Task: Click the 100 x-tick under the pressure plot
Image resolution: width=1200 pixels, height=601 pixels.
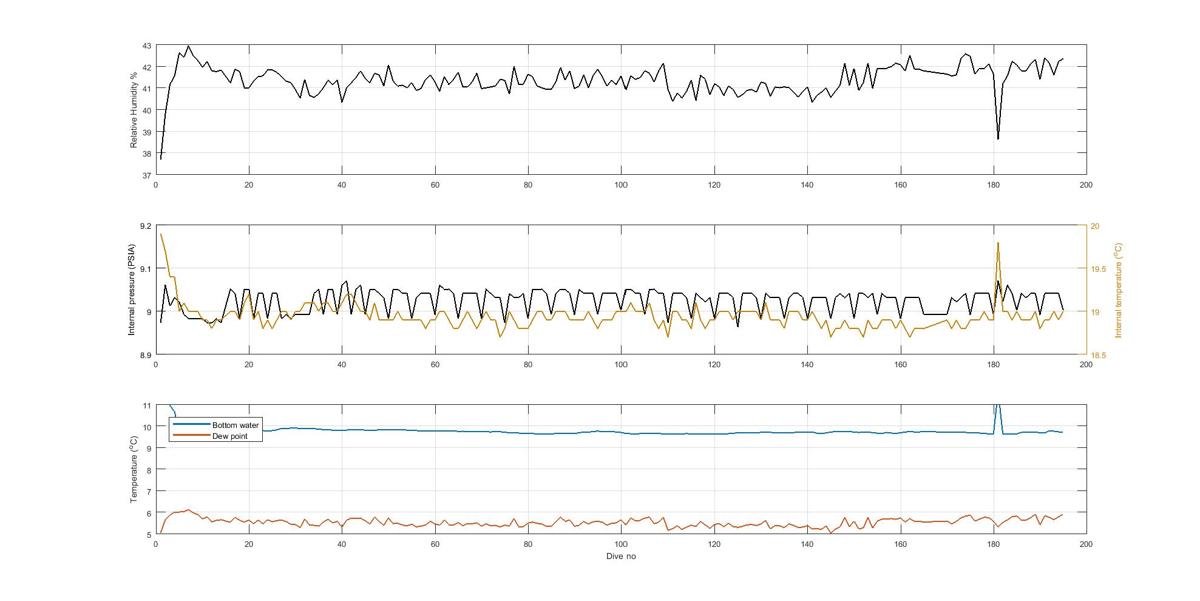Action: (621, 365)
